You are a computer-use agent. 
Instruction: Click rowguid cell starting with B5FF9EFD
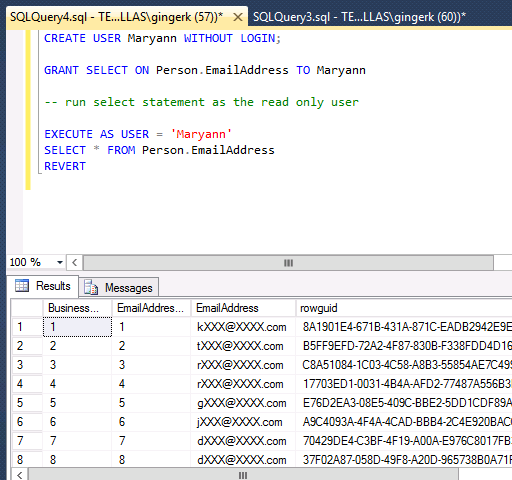404,346
